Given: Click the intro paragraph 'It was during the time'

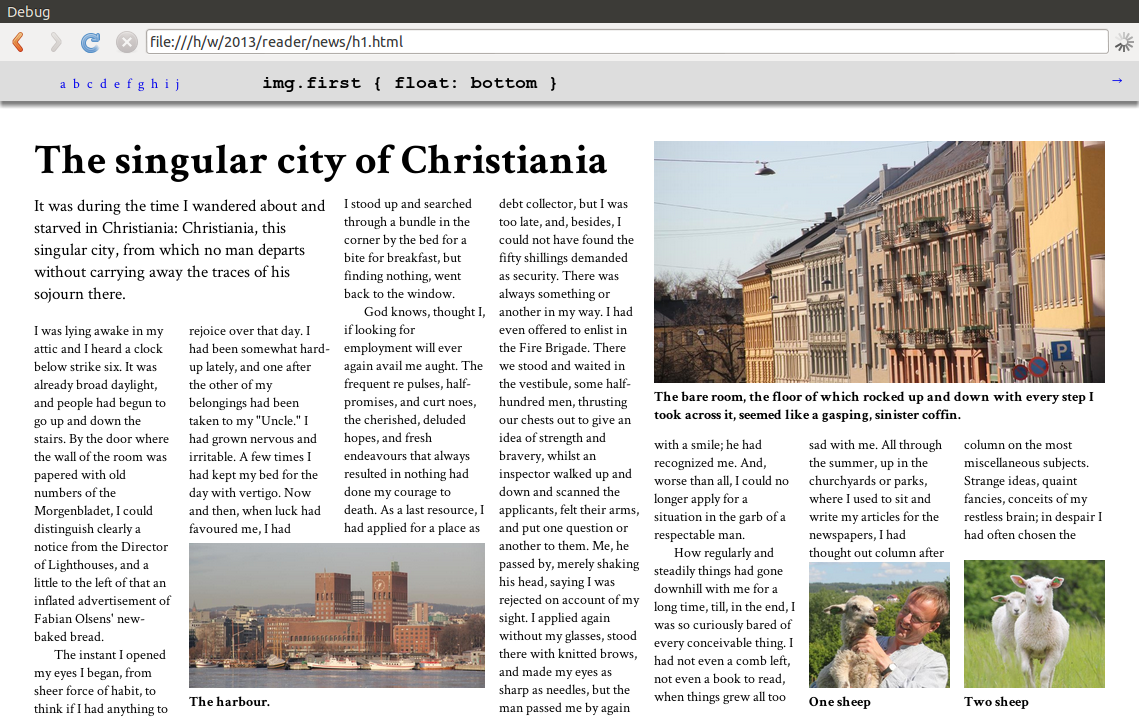Looking at the screenshot, I should 179,250.
